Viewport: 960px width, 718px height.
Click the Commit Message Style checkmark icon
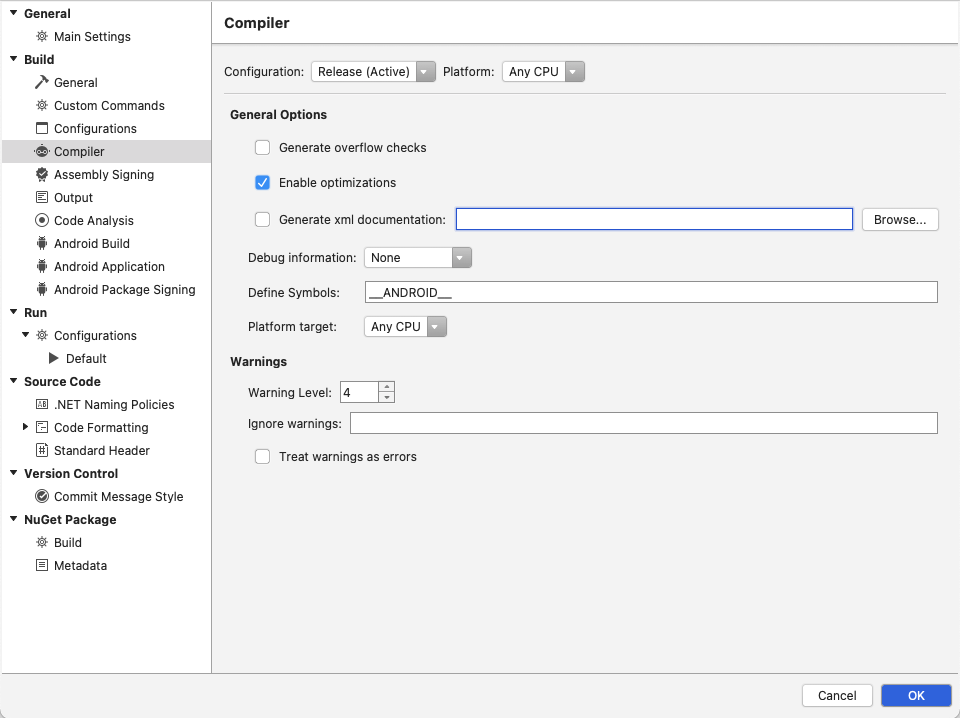[42, 496]
